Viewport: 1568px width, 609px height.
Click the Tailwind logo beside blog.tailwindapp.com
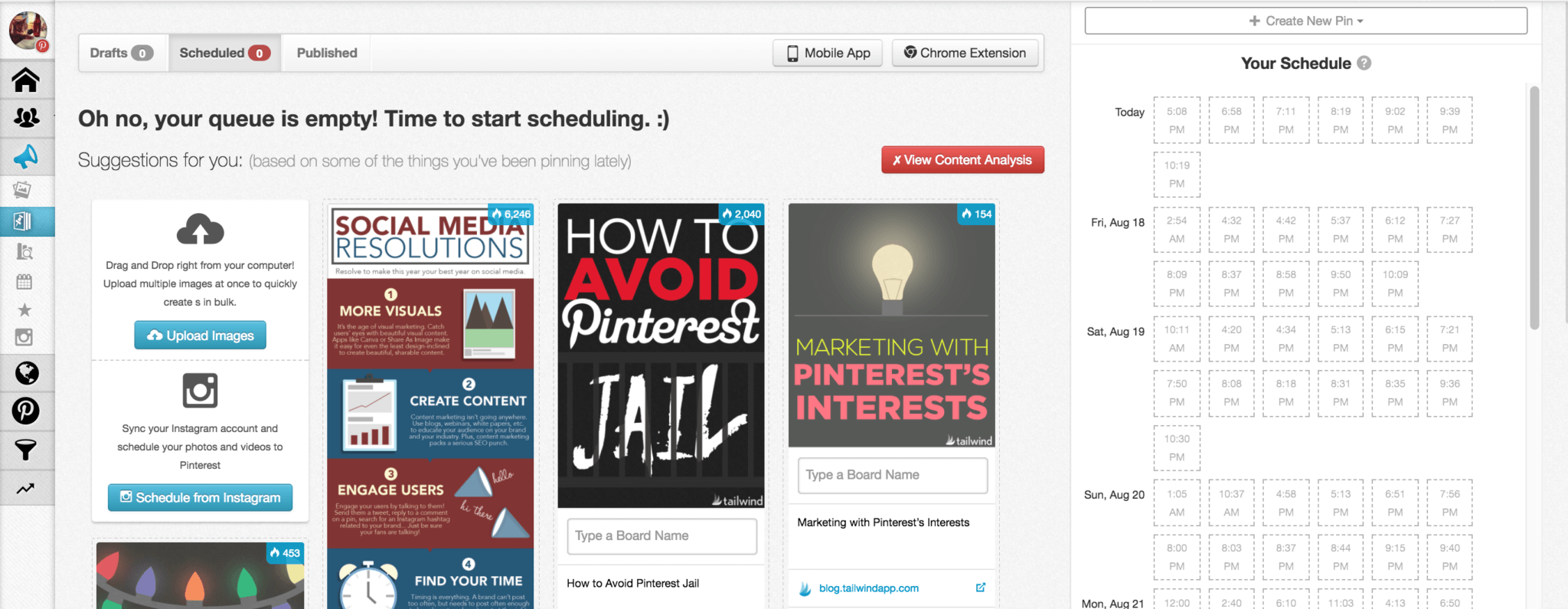point(805,588)
